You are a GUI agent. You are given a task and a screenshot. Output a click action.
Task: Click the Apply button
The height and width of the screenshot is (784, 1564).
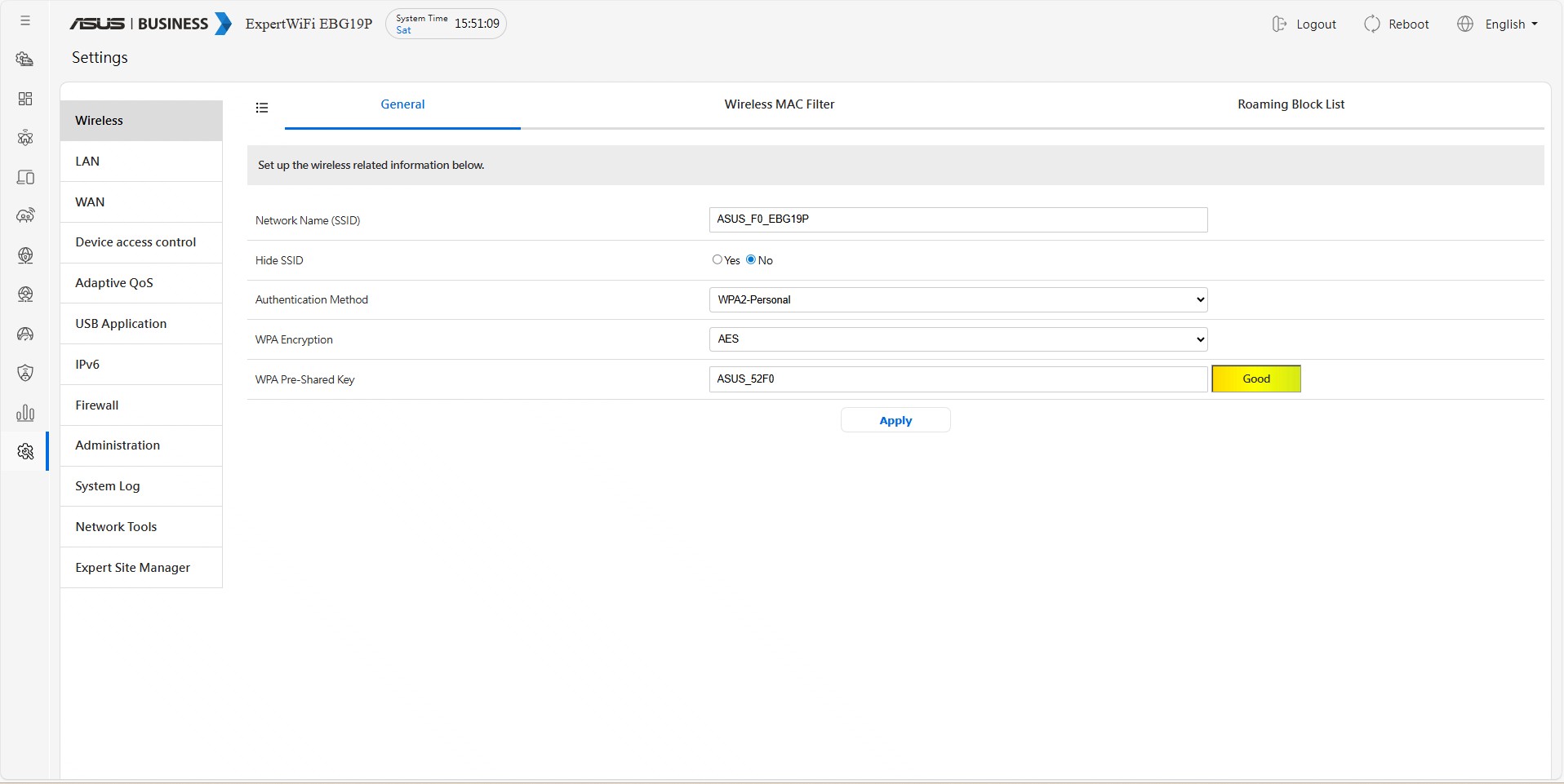895,420
